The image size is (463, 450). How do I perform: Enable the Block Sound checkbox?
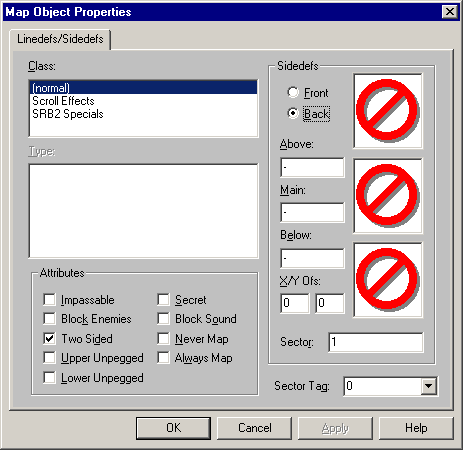point(163,318)
